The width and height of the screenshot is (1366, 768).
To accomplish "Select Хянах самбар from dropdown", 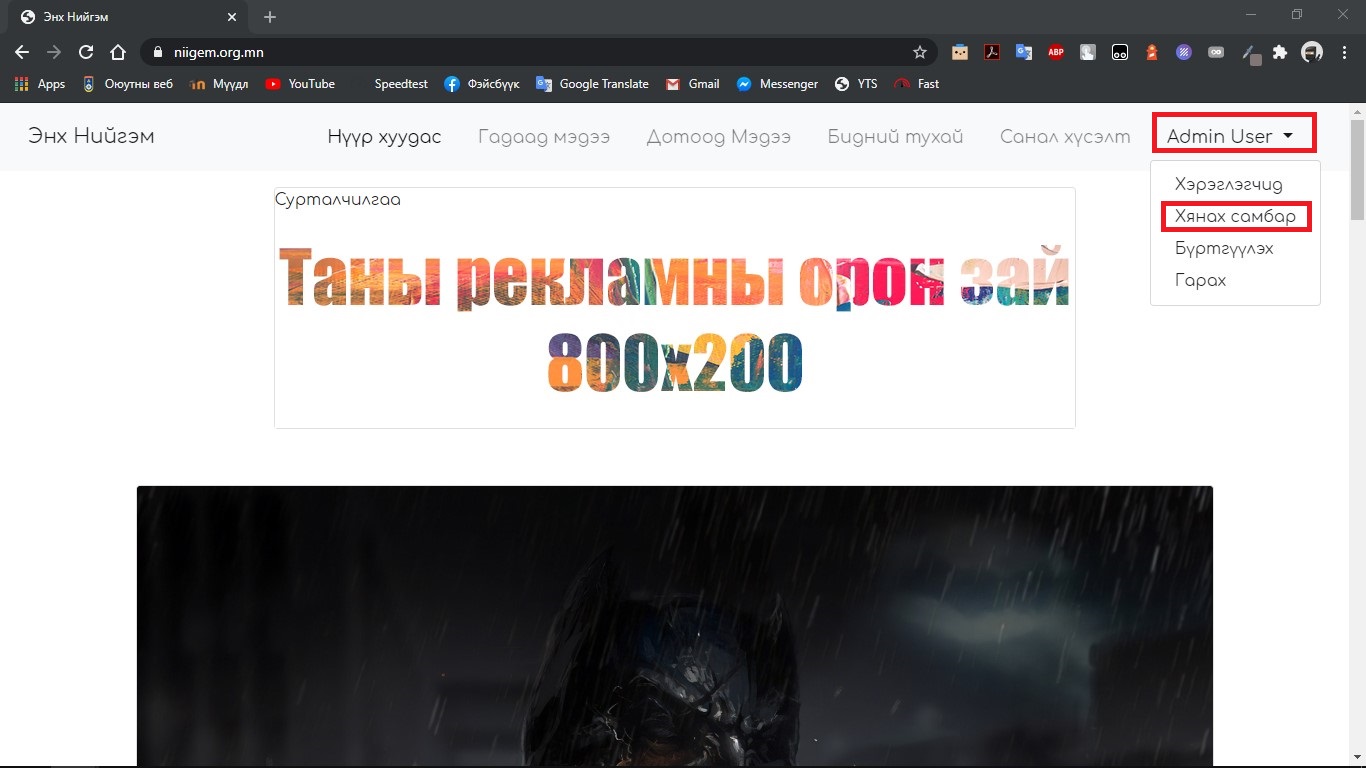I will pyautogui.click(x=1235, y=217).
